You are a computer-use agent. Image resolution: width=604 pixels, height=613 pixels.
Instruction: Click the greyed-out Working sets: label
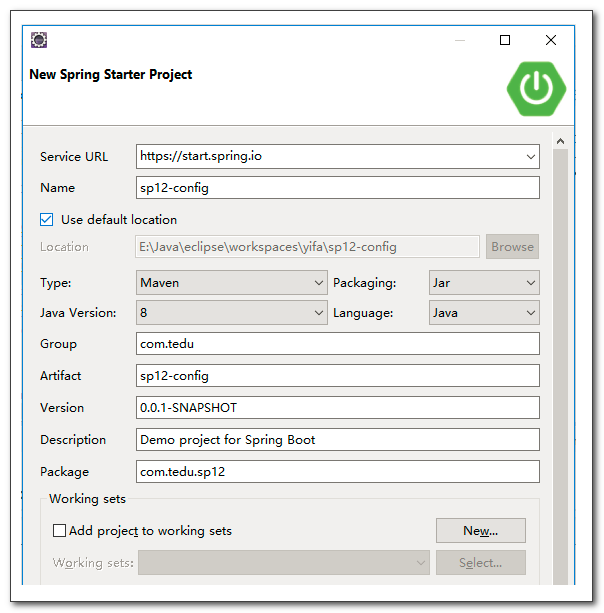[93, 563]
